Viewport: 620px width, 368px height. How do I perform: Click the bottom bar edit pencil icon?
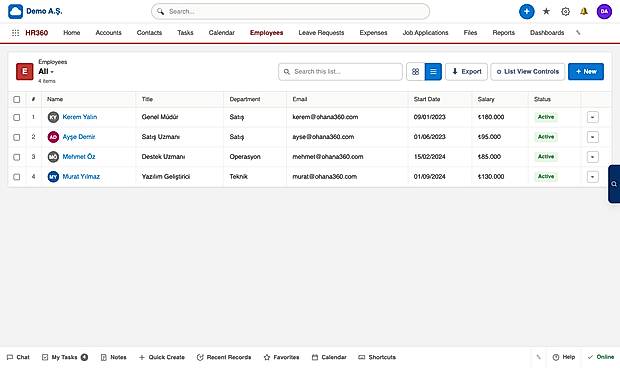click(x=538, y=357)
